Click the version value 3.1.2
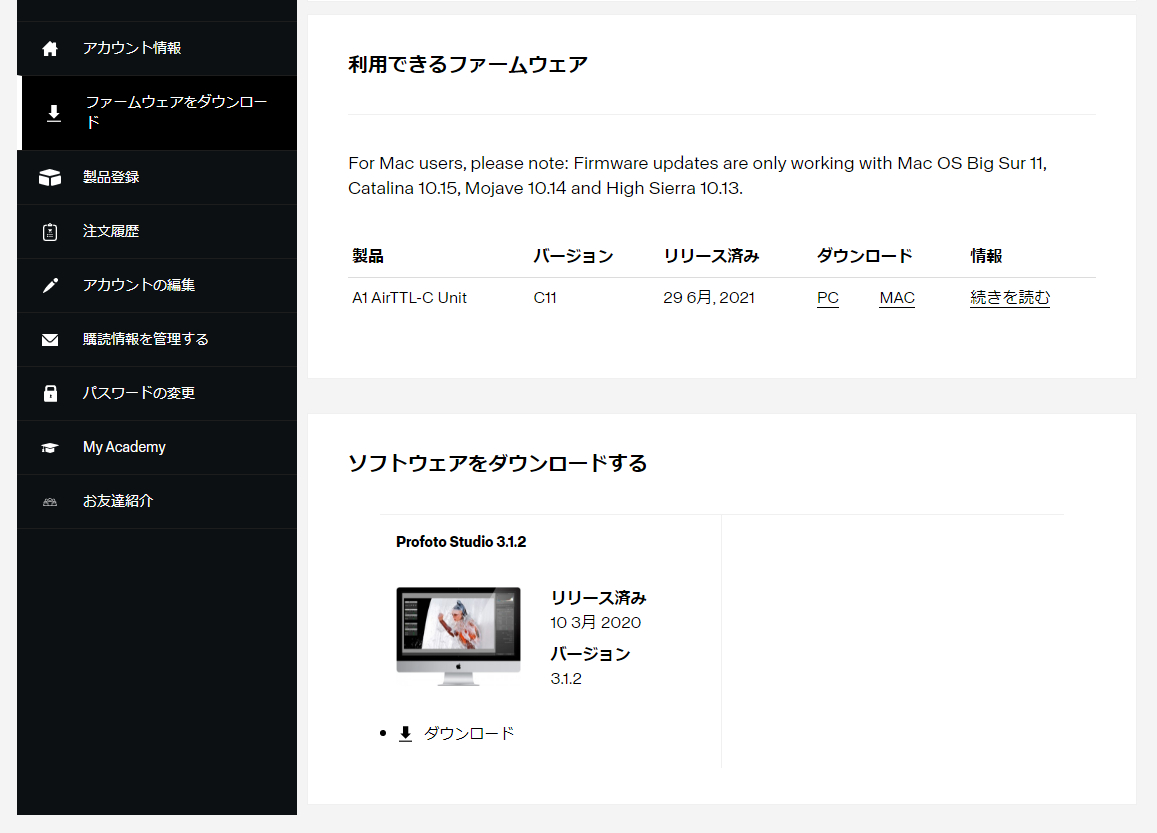This screenshot has height=833, width=1157. coord(566,679)
